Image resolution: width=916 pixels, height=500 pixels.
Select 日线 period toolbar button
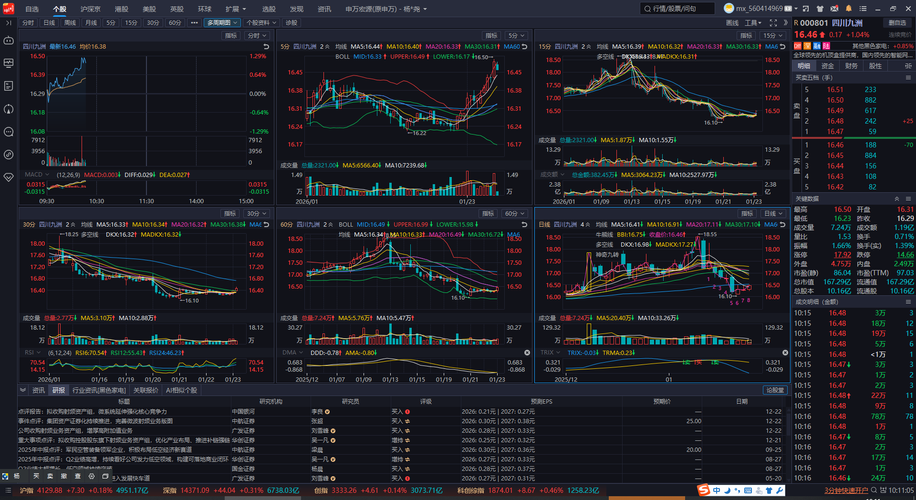click(48, 23)
